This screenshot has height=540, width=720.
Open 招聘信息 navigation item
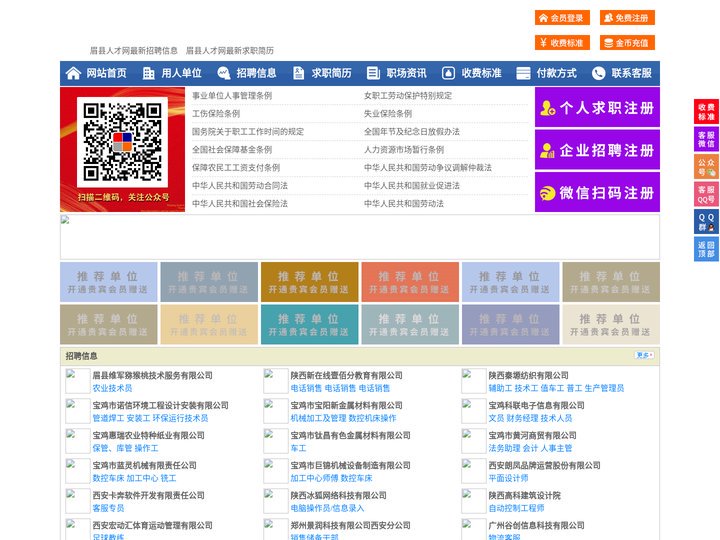click(x=256, y=73)
